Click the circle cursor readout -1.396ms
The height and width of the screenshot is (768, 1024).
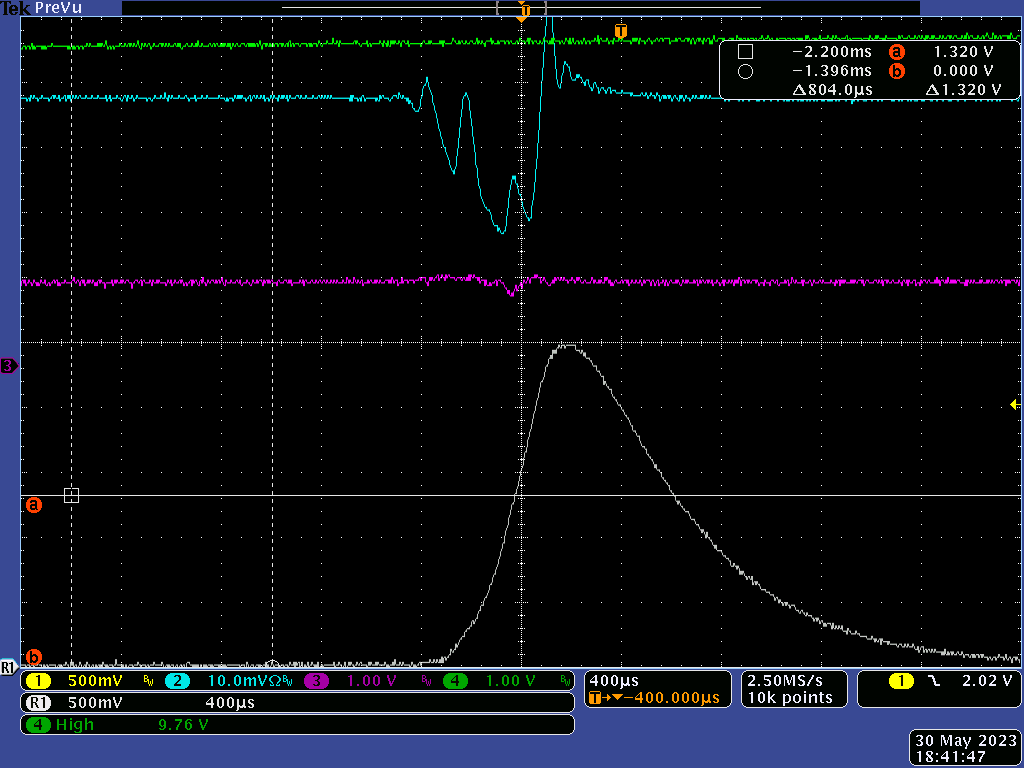click(831, 71)
